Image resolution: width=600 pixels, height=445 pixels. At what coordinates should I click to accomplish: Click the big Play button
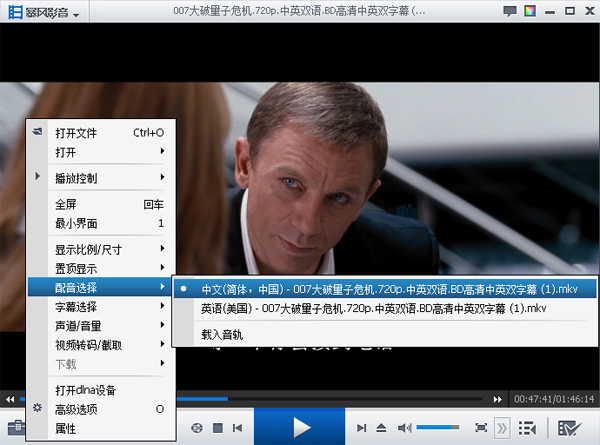(300, 427)
